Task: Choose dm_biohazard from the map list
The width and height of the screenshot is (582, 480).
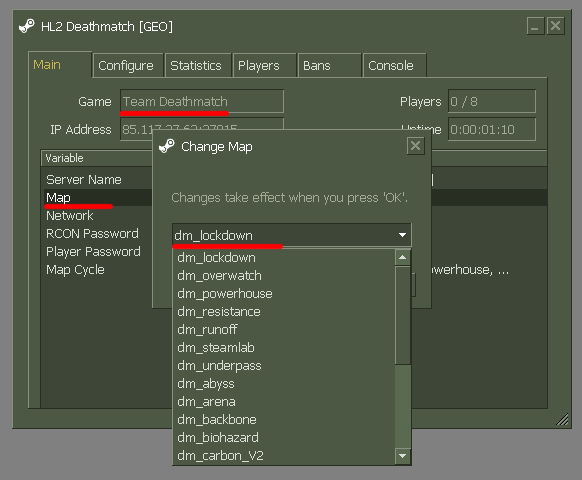Action: click(x=284, y=438)
